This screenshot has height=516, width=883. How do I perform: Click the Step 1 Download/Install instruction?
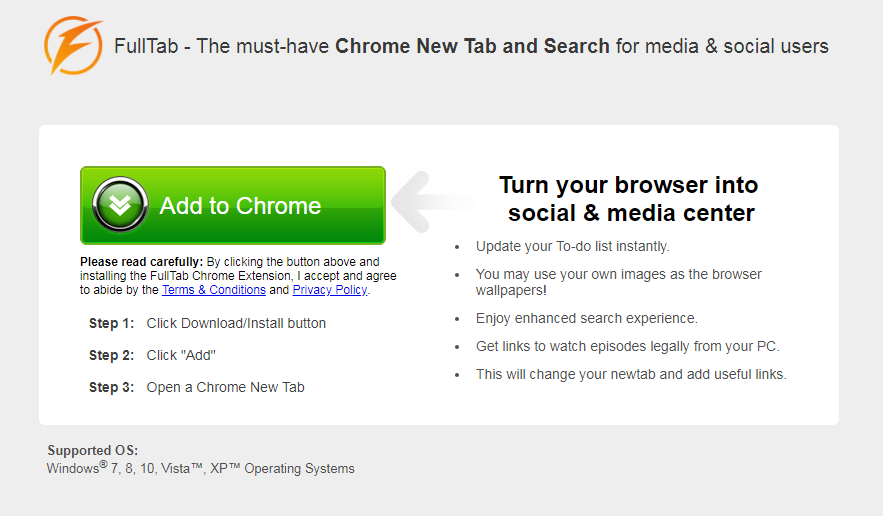click(207, 323)
